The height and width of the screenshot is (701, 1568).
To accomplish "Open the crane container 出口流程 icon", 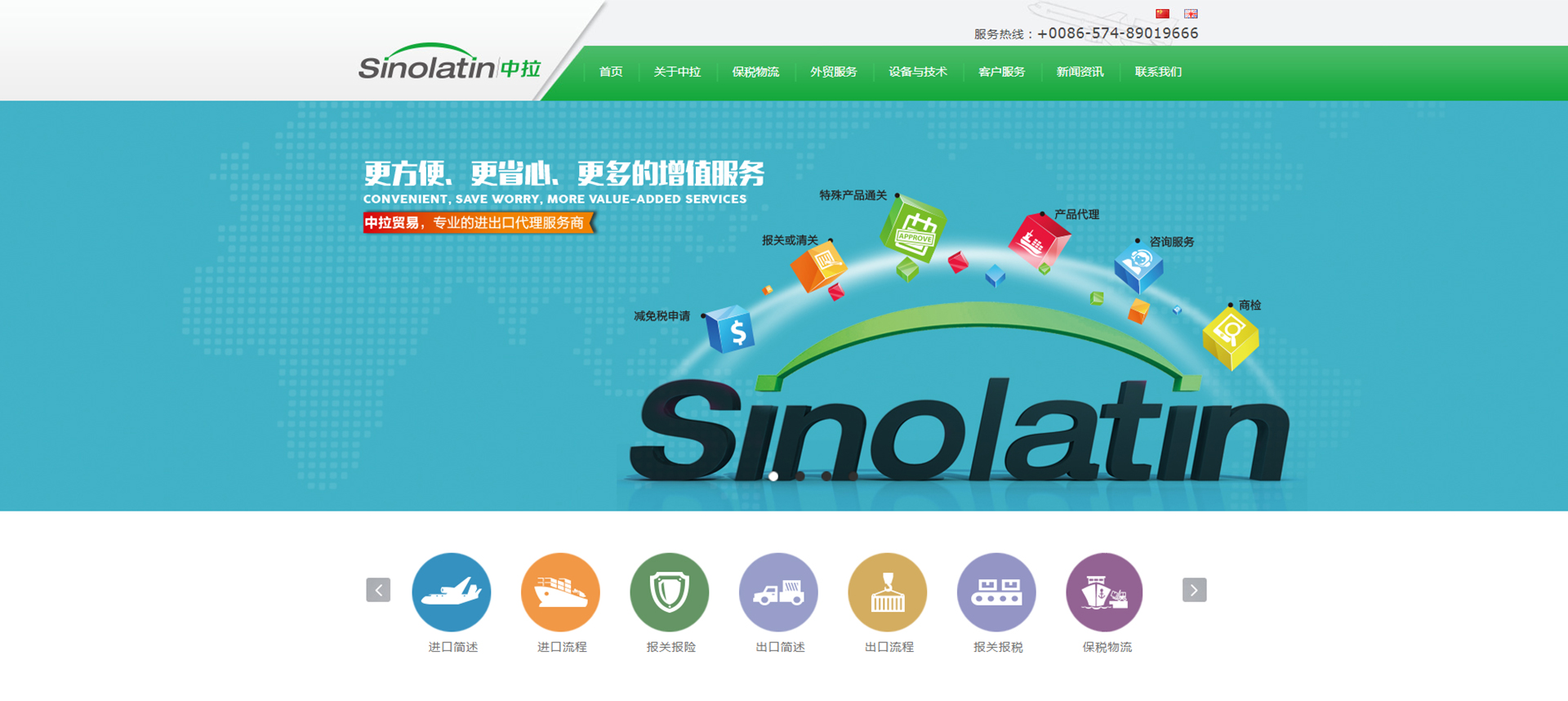I will tap(887, 592).
